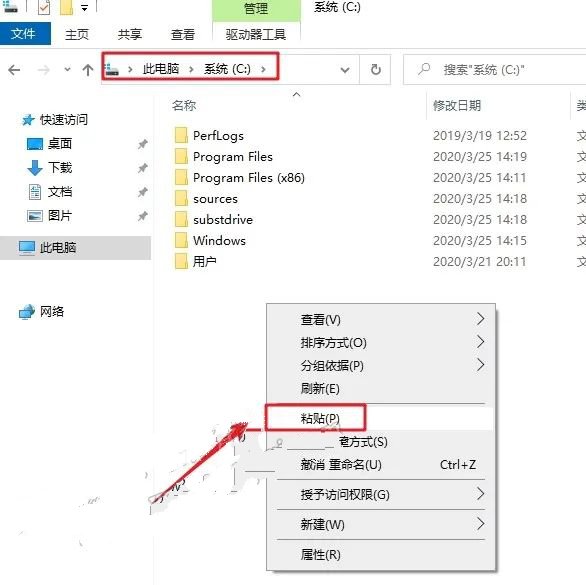Expand the address bar history dropdown

click(x=345, y=70)
